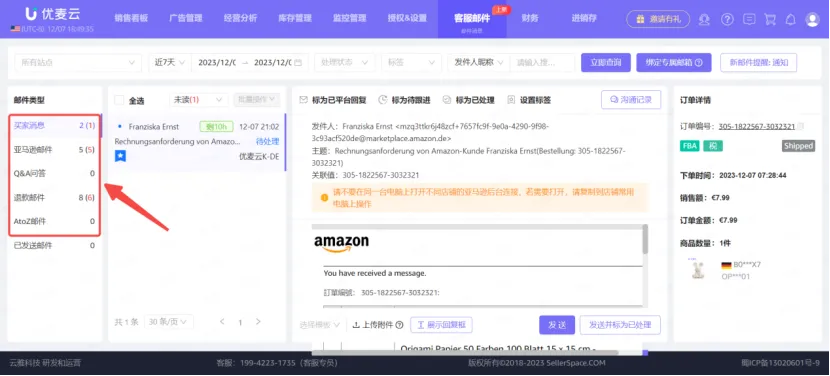Viewport: 830px width, 376px height.
Task: Click the 绑定专属邮箱 button
Action: (x=673, y=62)
